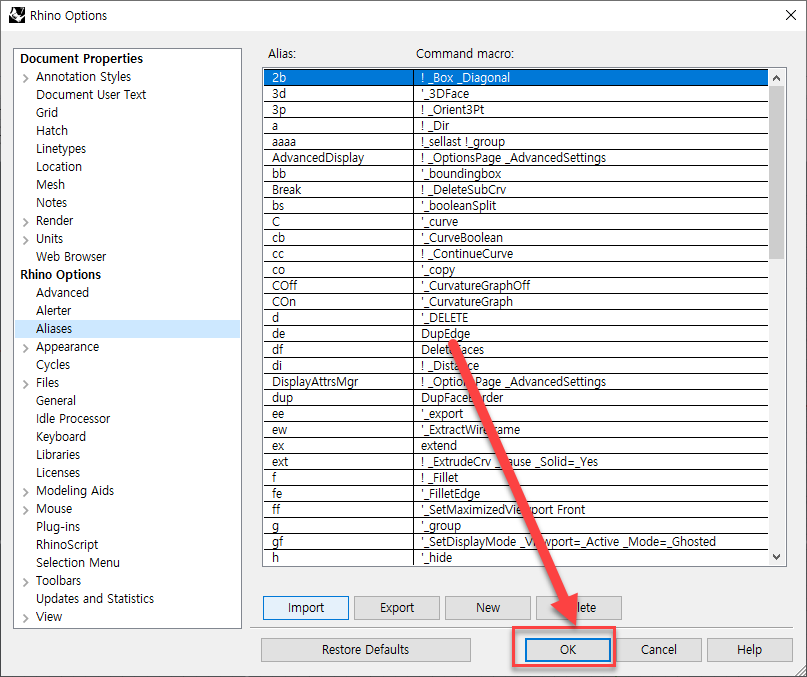This screenshot has width=807, height=677.
Task: Open the General options page
Action: (x=56, y=401)
